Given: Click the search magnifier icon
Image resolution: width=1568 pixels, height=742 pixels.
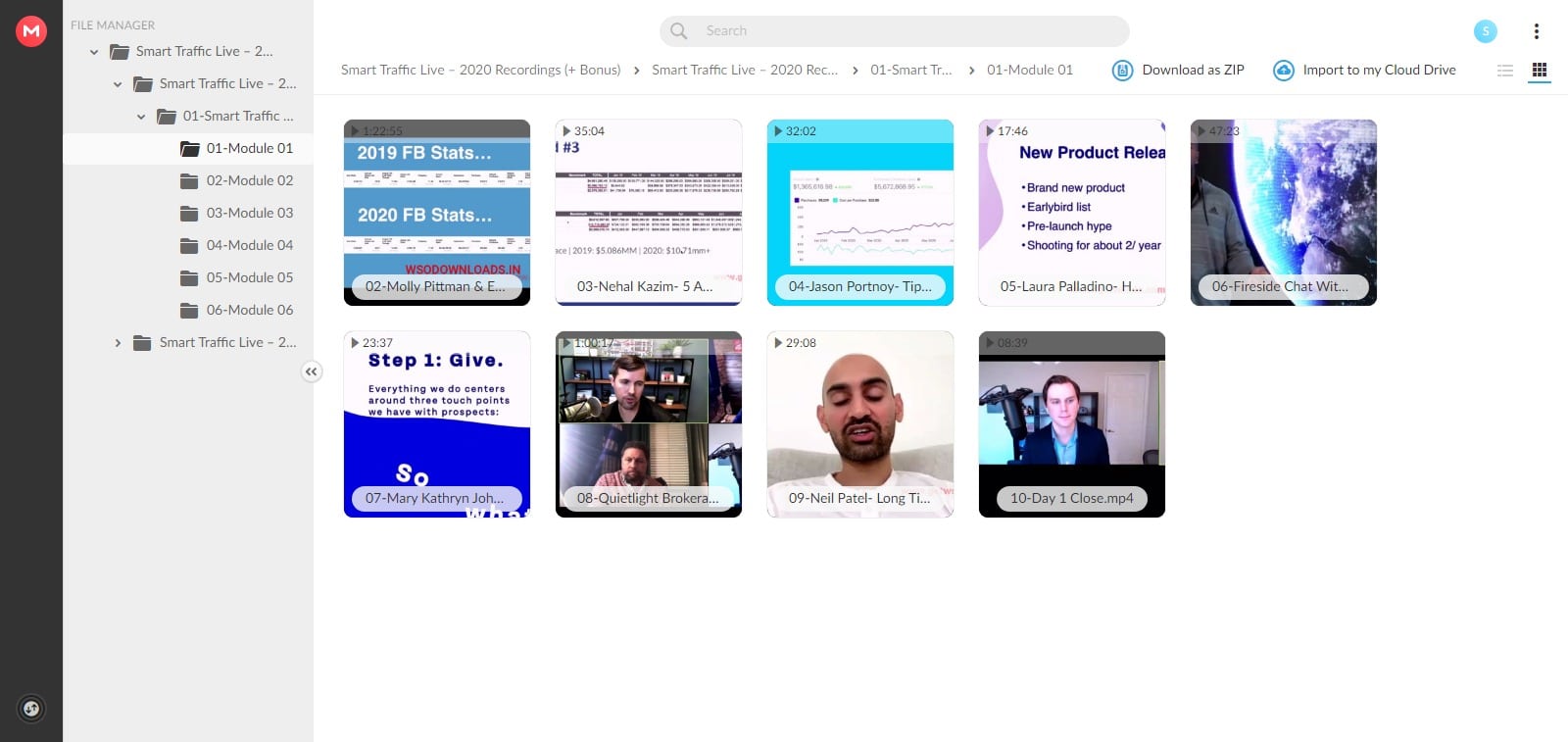Looking at the screenshot, I should pos(679,31).
